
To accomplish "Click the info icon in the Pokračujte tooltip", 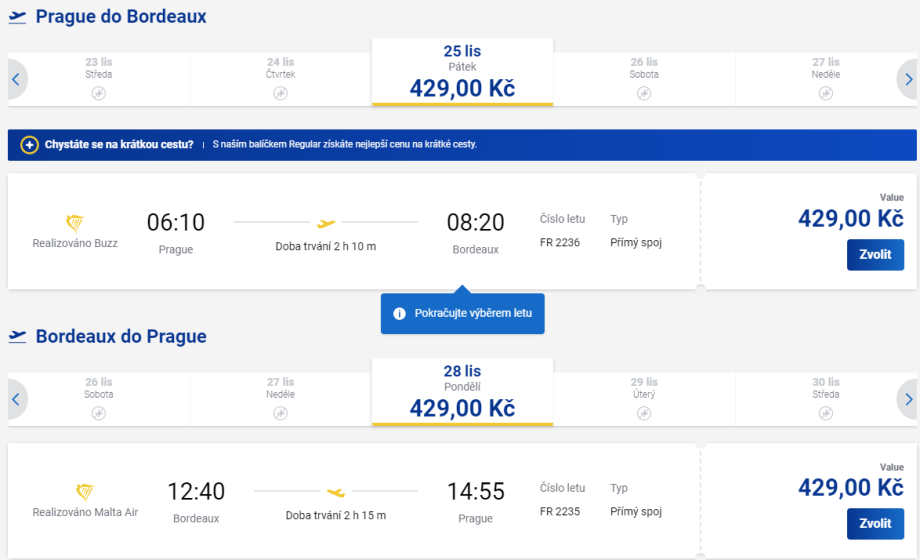I will coord(400,313).
